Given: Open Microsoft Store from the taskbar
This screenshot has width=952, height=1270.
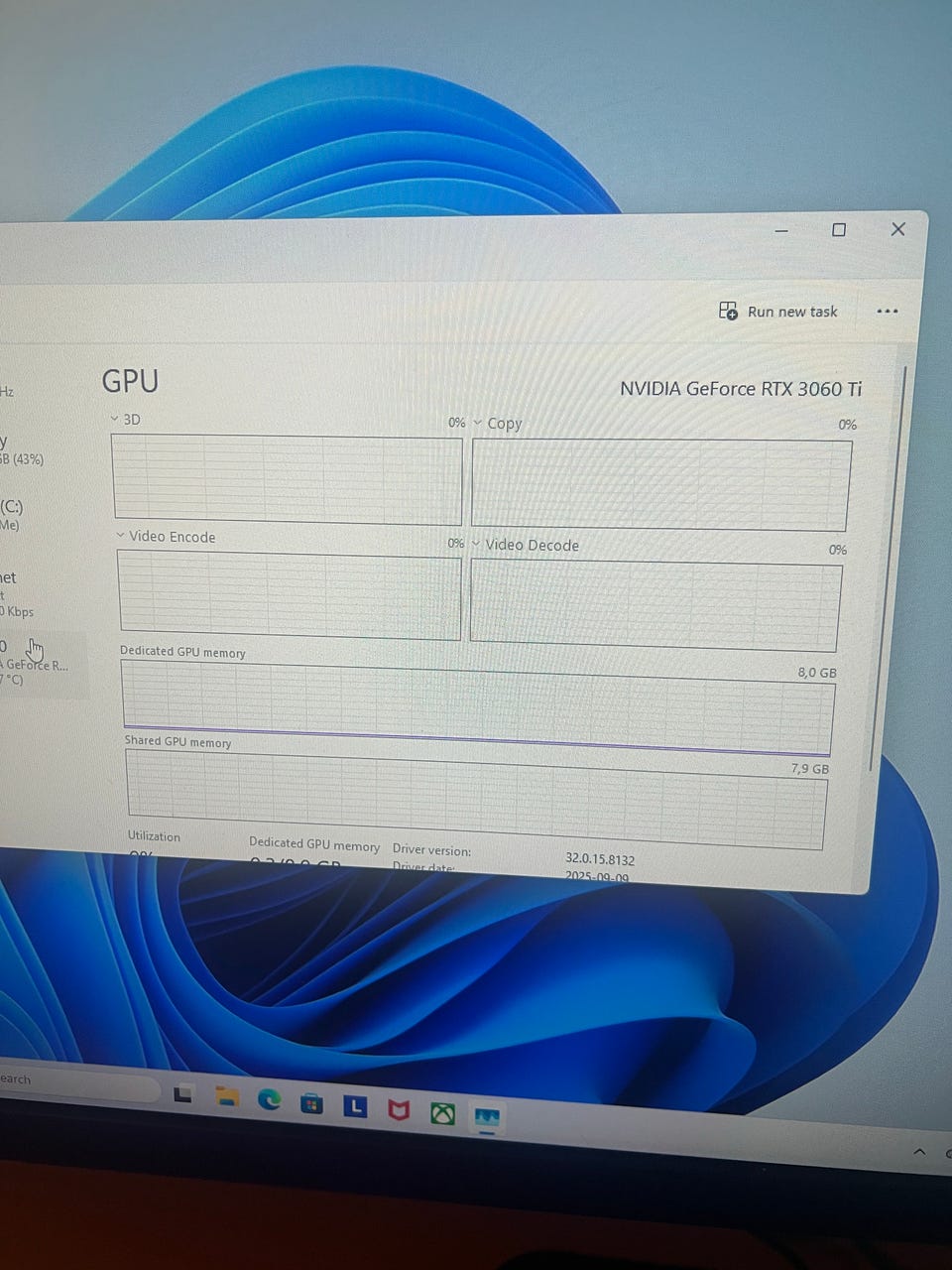Looking at the screenshot, I should click(311, 1102).
